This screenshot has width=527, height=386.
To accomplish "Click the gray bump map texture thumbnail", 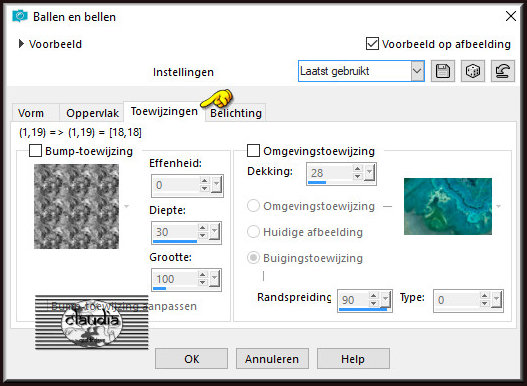I will [x=76, y=206].
